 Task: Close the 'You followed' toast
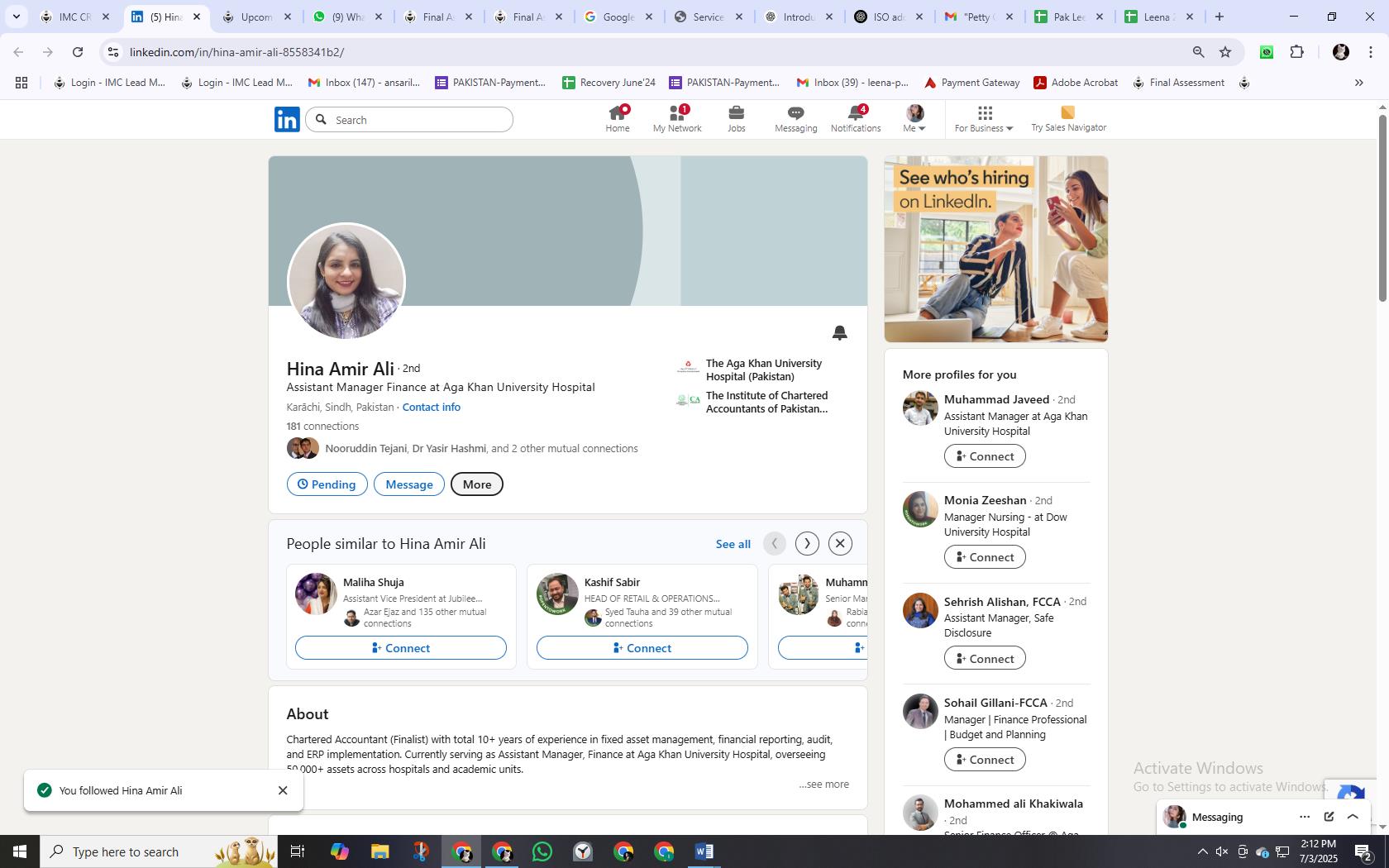coord(283,790)
